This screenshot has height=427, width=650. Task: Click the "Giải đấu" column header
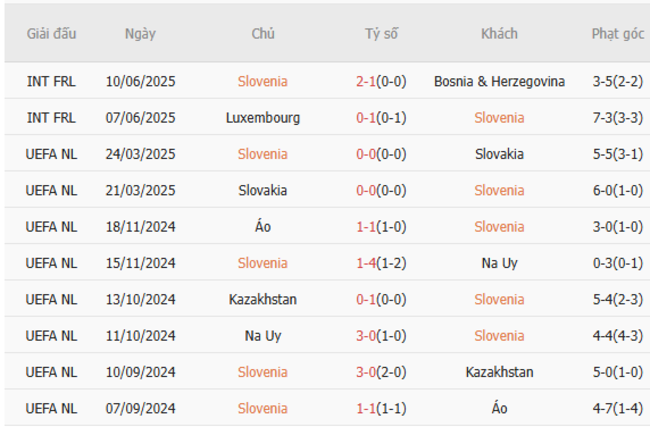51,34
